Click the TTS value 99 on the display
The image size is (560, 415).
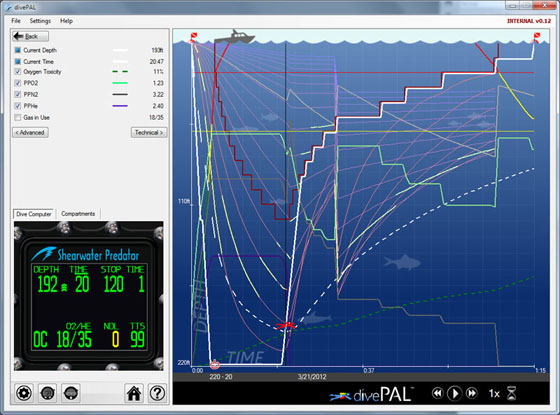click(138, 339)
